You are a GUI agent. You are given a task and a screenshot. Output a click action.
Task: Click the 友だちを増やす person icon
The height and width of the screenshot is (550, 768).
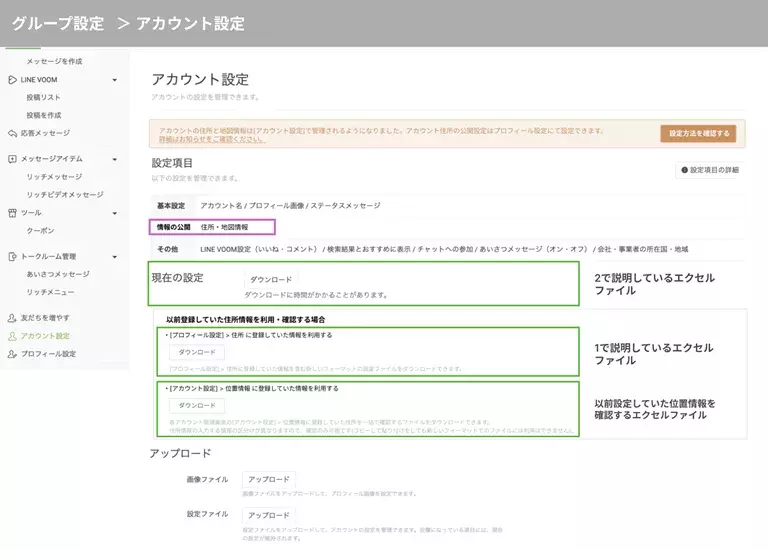[12, 317]
